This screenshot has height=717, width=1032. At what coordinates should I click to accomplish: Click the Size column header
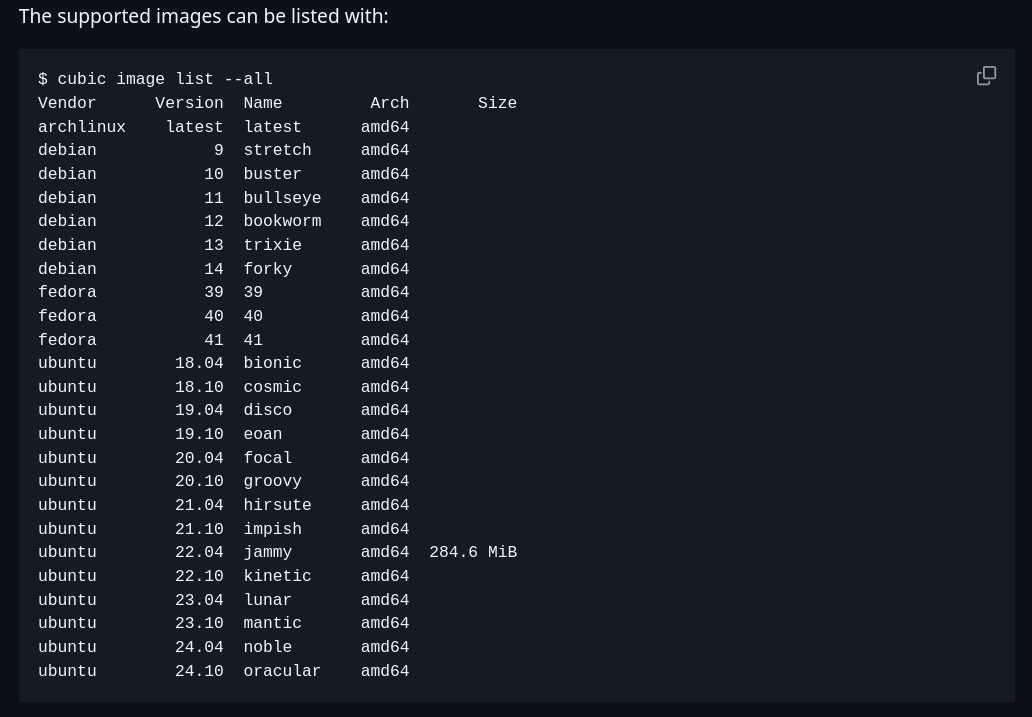(x=497, y=103)
